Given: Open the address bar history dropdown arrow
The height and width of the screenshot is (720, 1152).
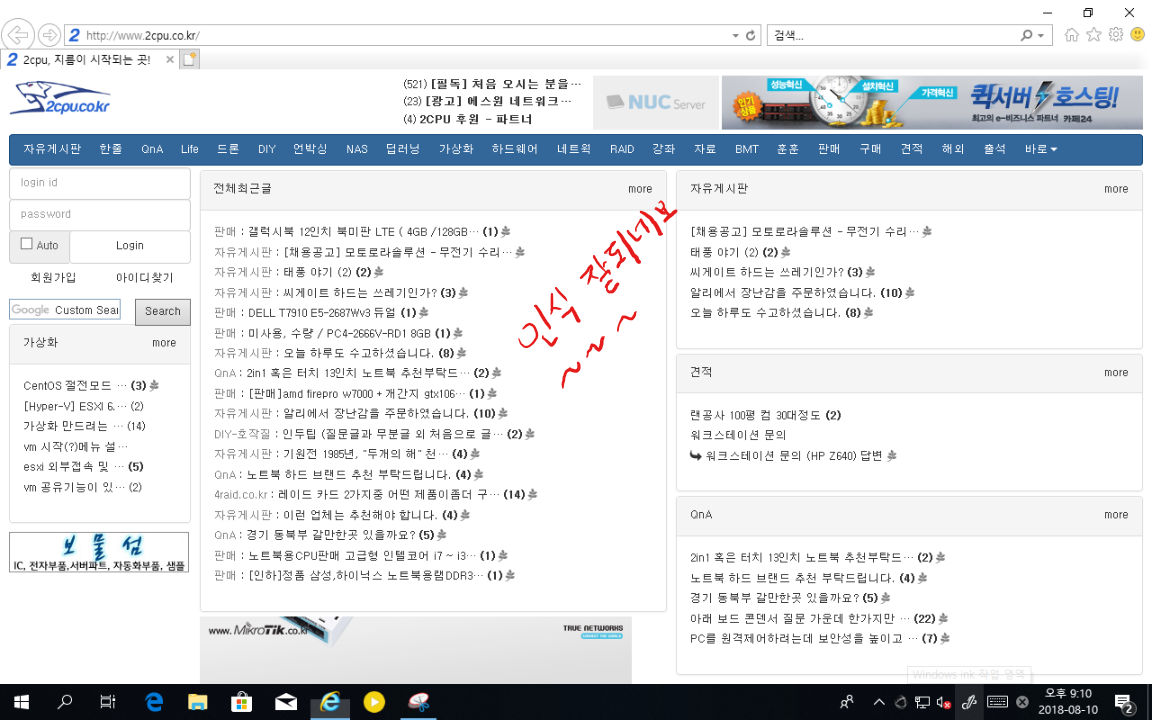Looking at the screenshot, I should click(735, 35).
